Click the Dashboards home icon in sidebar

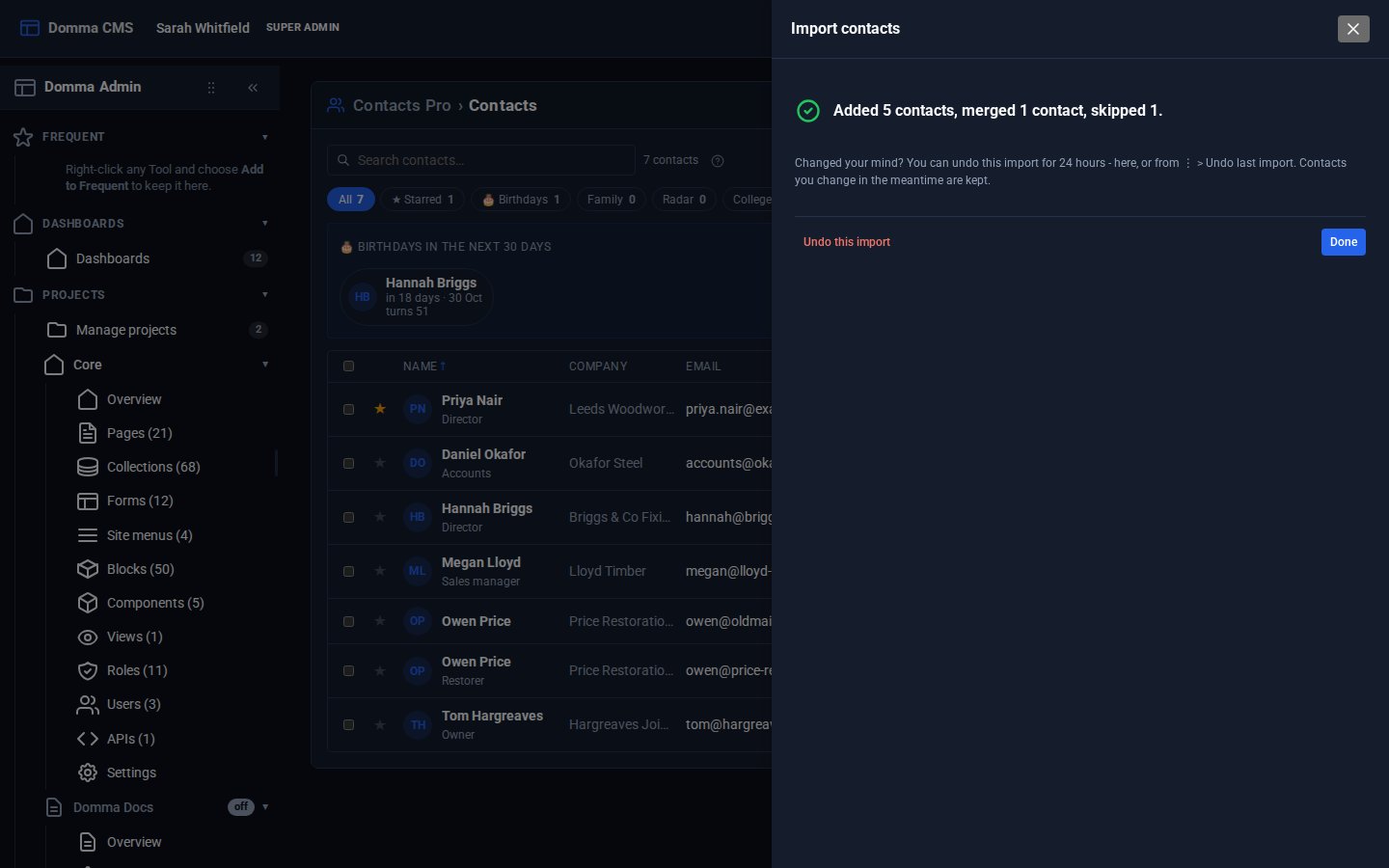pyautogui.click(x=57, y=258)
